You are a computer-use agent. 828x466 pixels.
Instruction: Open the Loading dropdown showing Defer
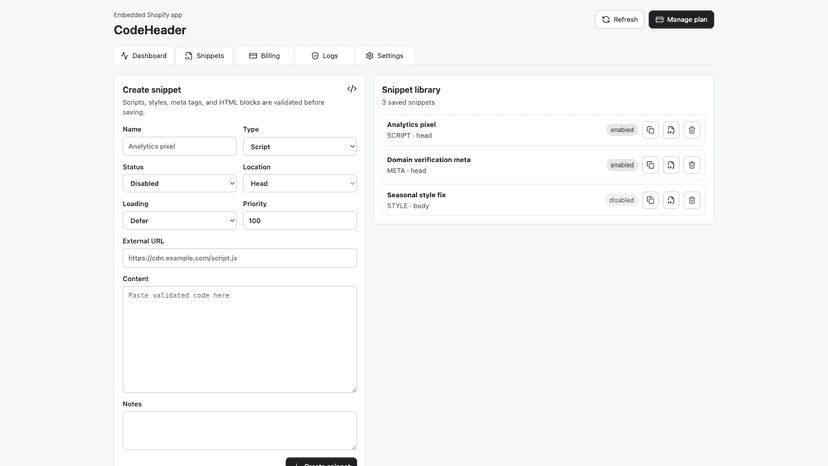[x=180, y=220]
